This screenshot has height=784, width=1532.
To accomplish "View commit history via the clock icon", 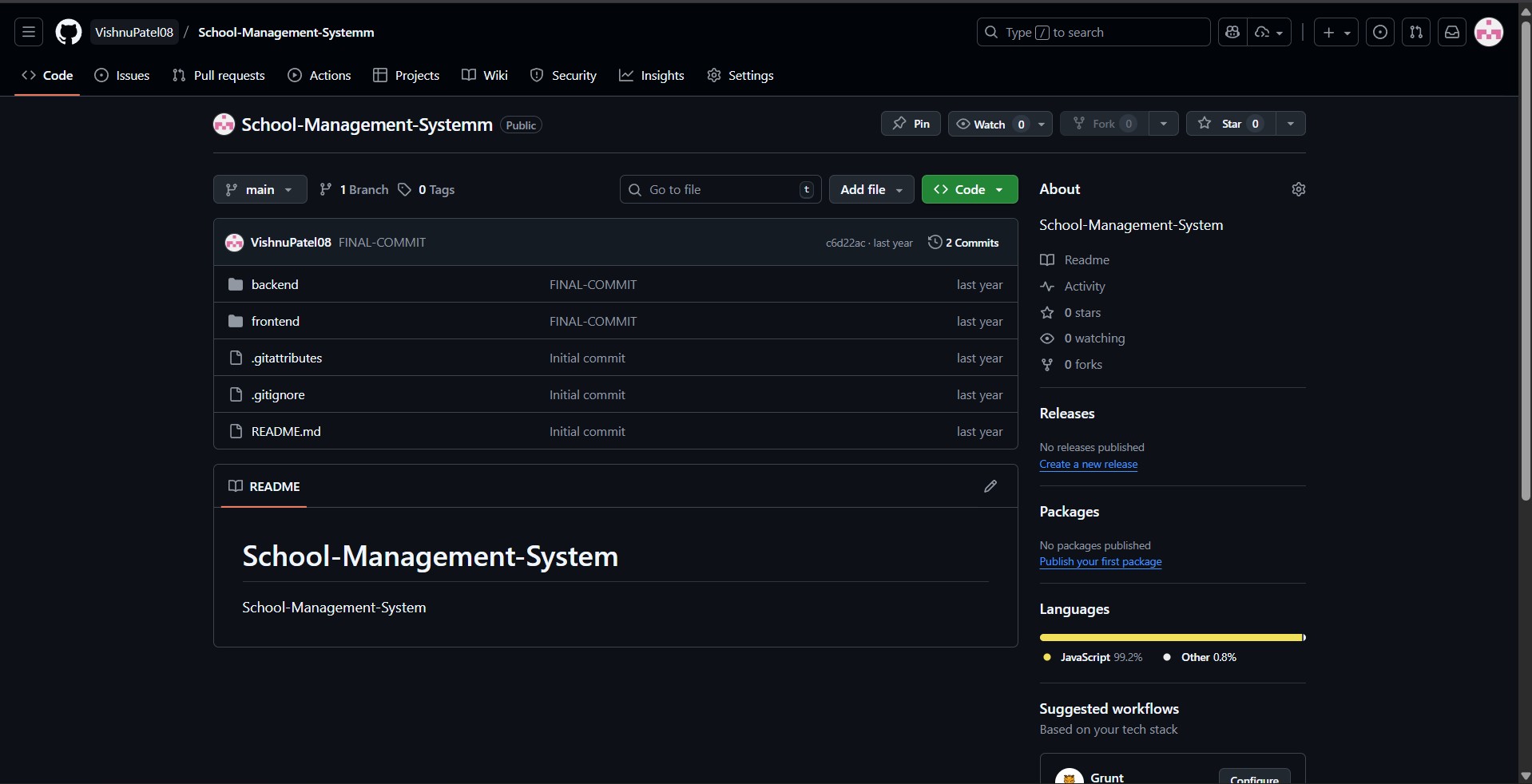I will tap(935, 242).
